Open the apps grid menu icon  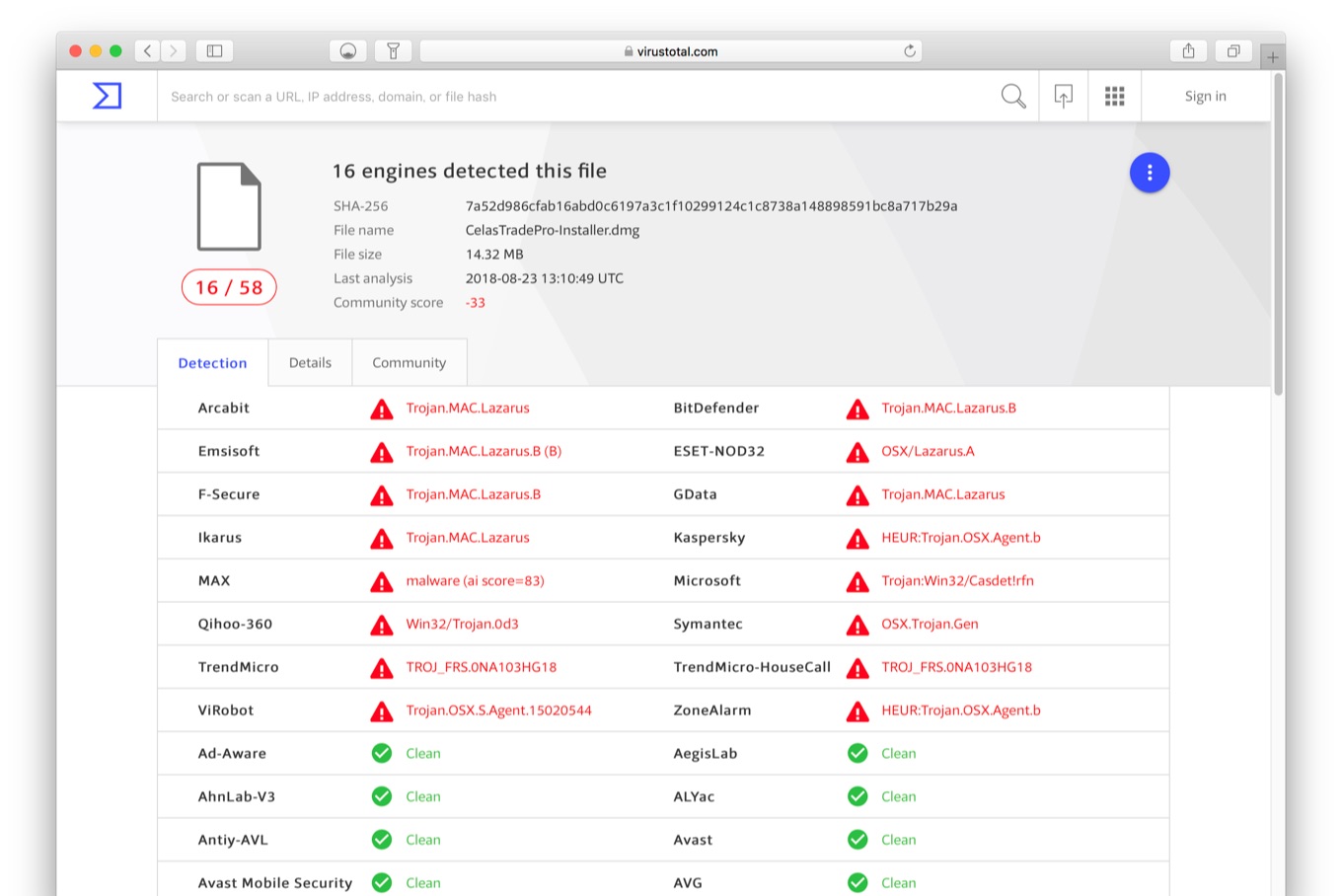point(1114,96)
